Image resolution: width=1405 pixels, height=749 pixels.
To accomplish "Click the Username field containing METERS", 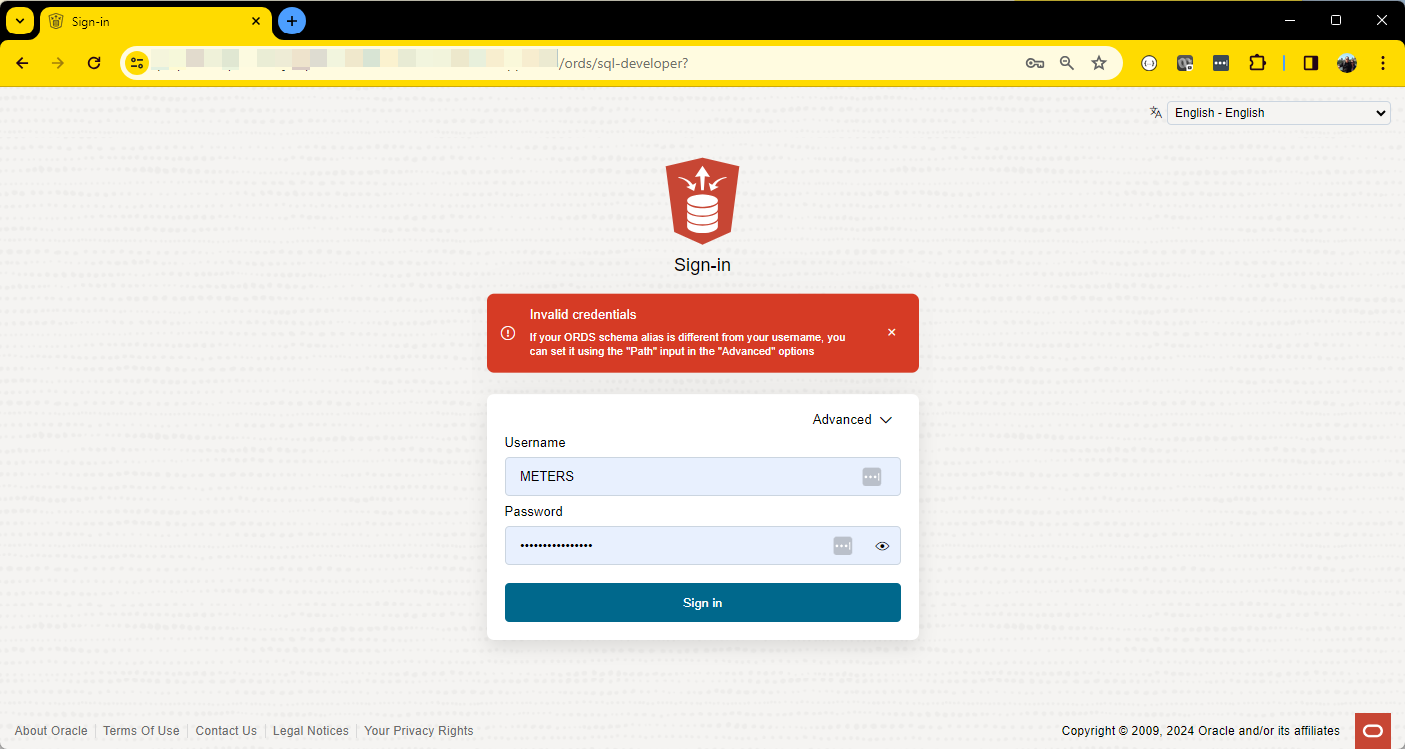I will pyautogui.click(x=703, y=477).
